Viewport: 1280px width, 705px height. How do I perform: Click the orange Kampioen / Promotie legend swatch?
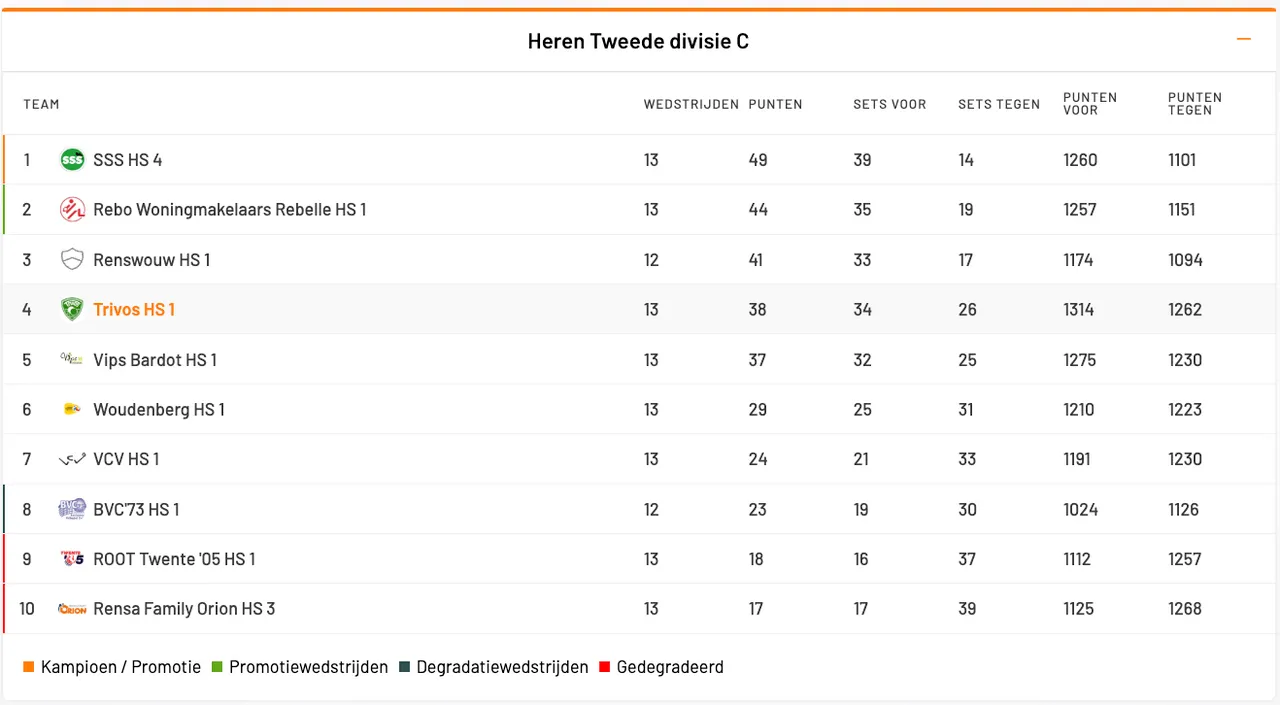(28, 667)
